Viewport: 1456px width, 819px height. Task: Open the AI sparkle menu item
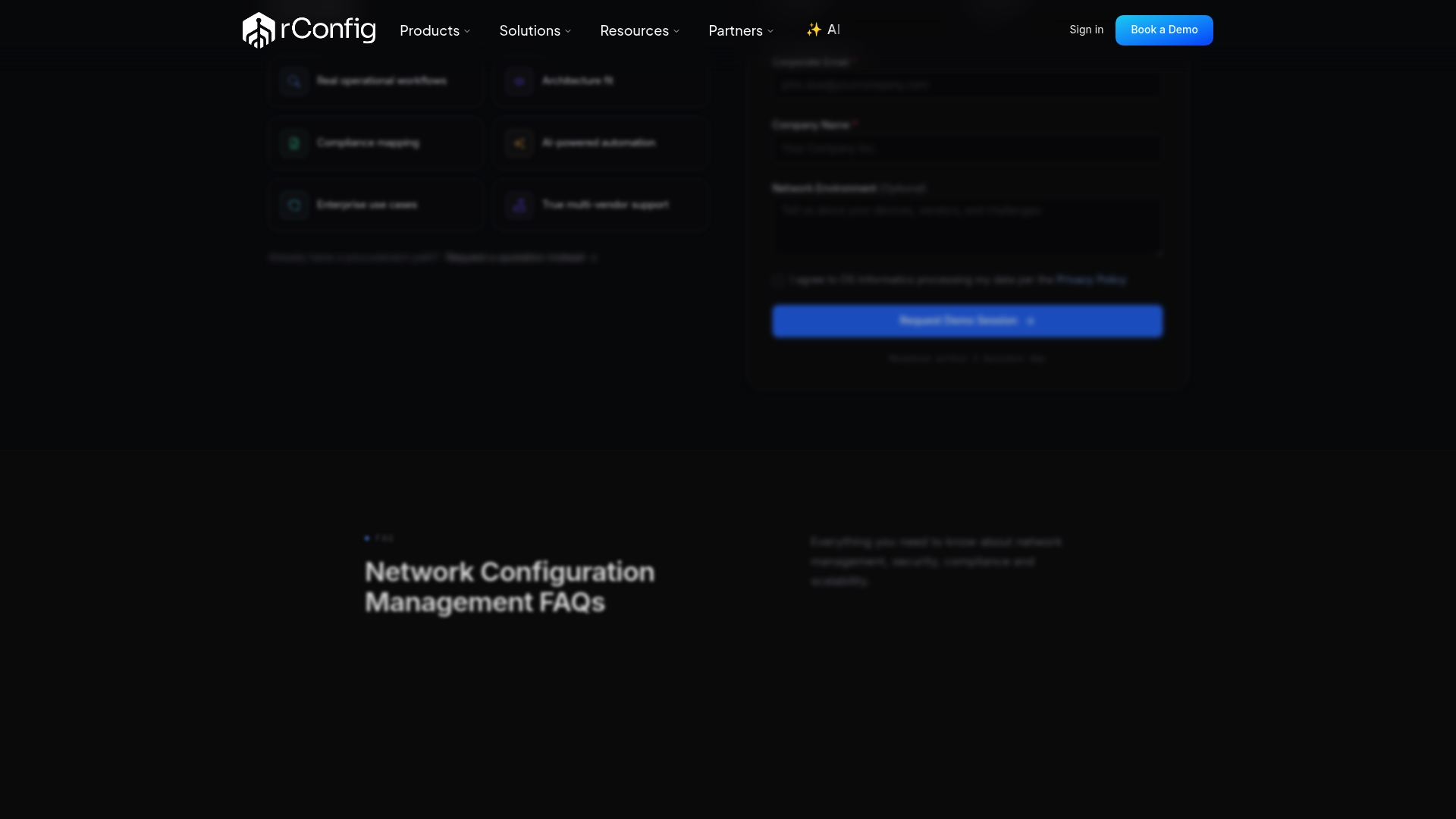coord(823,30)
